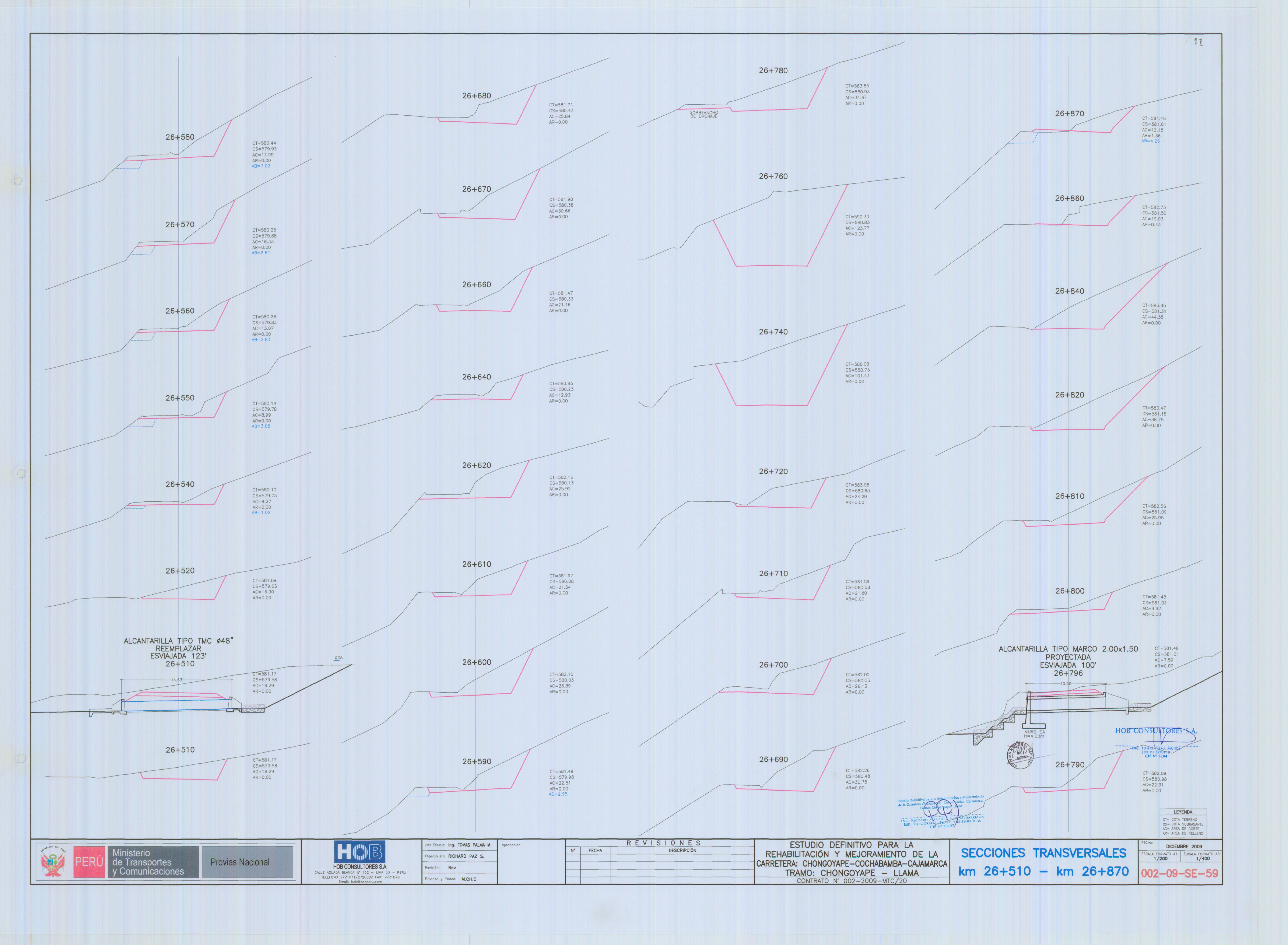Click station label 26+550
The image size is (1288, 945).
coord(180,398)
